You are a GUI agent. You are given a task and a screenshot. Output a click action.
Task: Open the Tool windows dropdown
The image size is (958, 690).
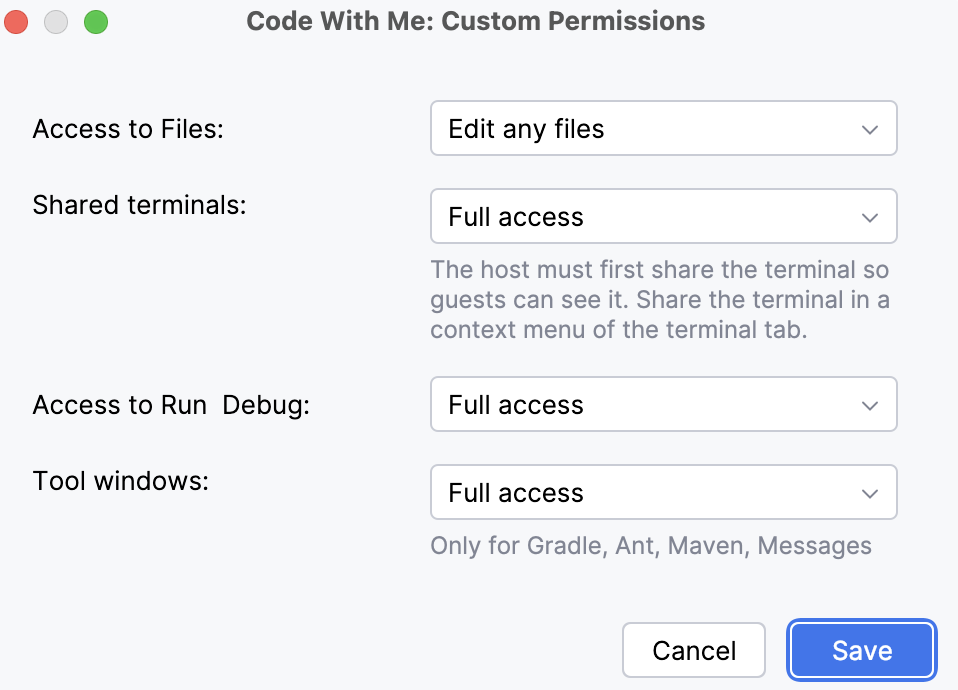663,492
